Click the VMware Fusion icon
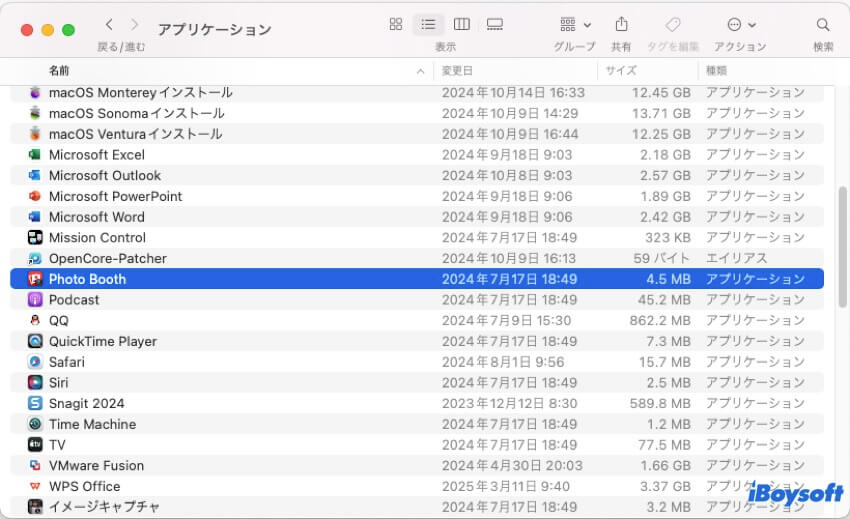The width and height of the screenshot is (850, 519). coord(35,465)
